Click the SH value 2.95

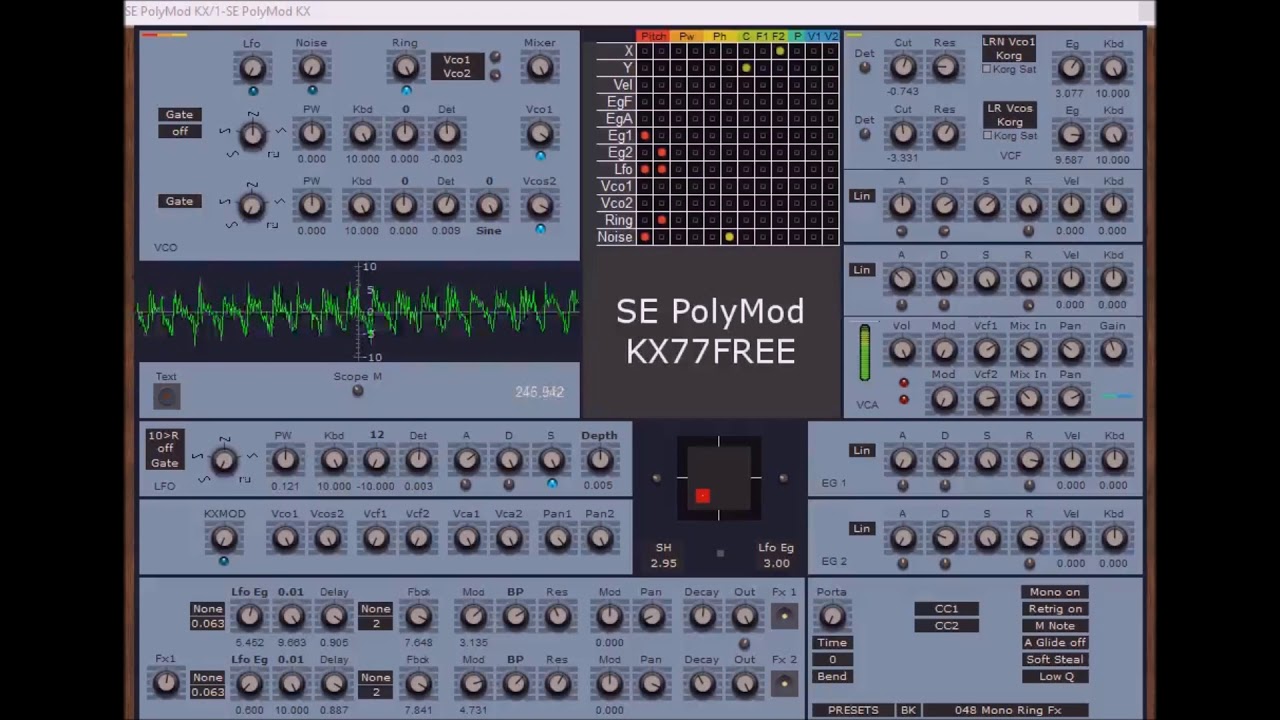[x=663, y=564]
